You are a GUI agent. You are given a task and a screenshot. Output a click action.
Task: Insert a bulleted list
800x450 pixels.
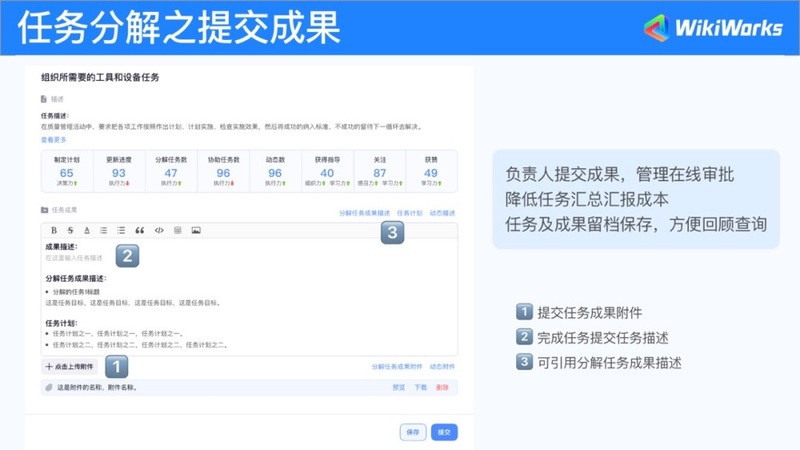121,230
